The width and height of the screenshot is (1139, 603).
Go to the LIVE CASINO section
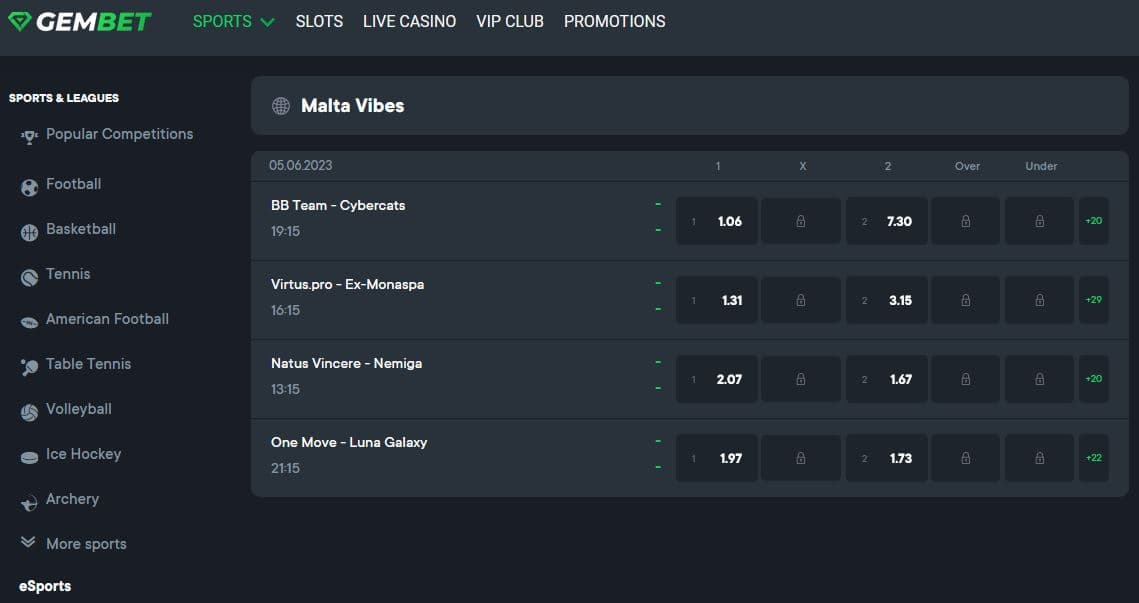(x=409, y=21)
